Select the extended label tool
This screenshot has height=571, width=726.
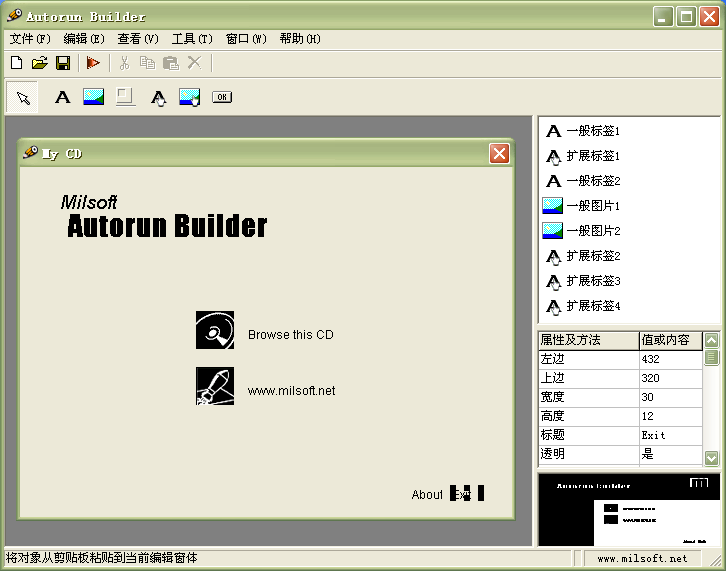(158, 97)
